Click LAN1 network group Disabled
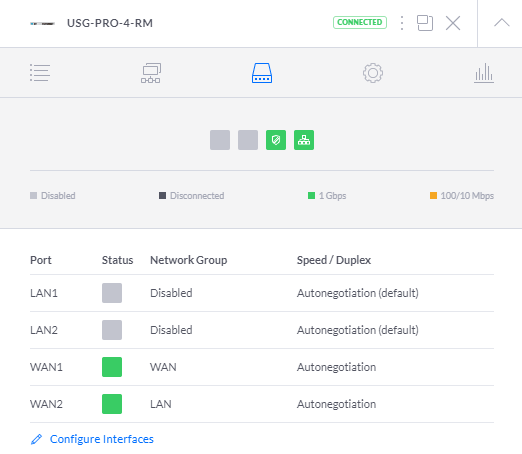 (x=171, y=293)
